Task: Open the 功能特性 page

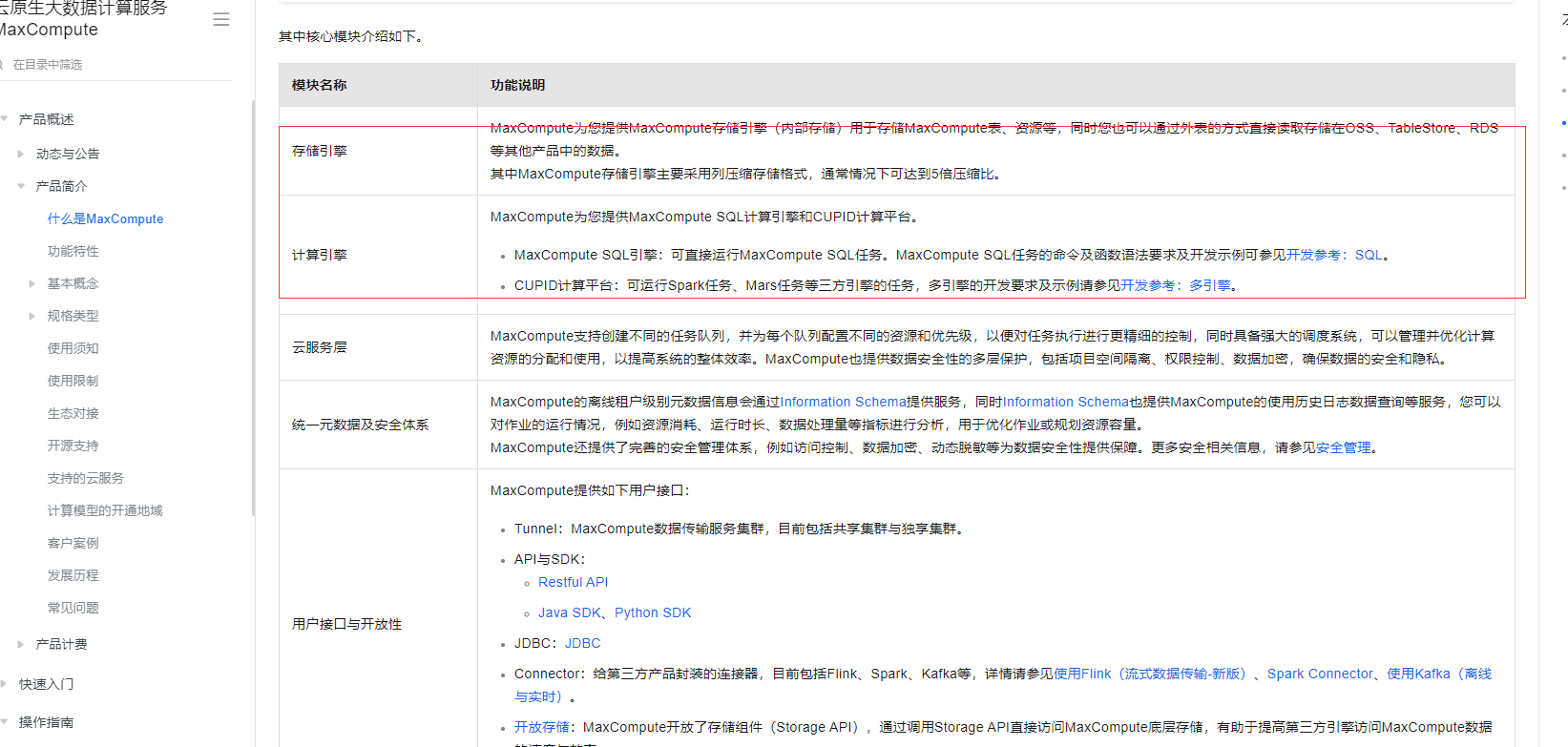Action: coord(73,251)
